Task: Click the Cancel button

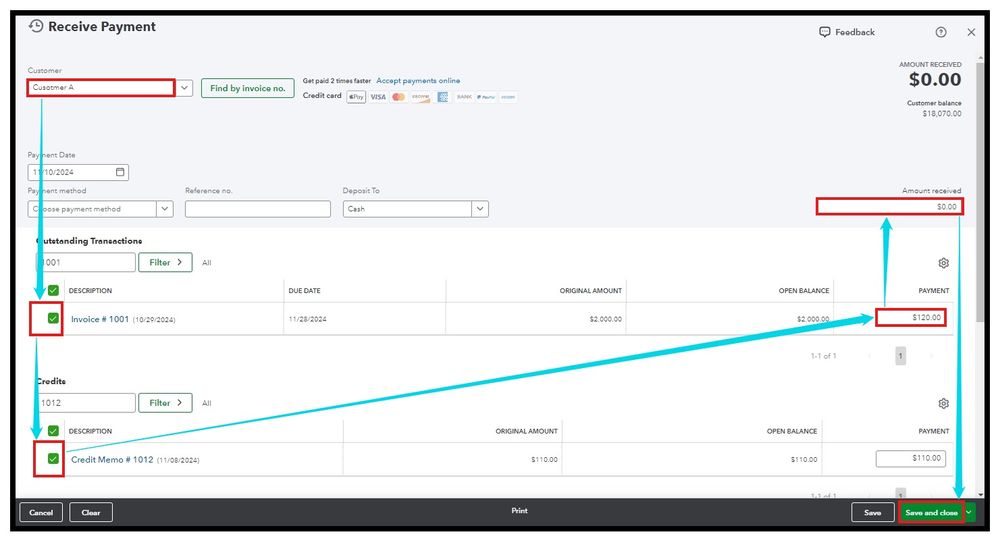Action: point(41,513)
